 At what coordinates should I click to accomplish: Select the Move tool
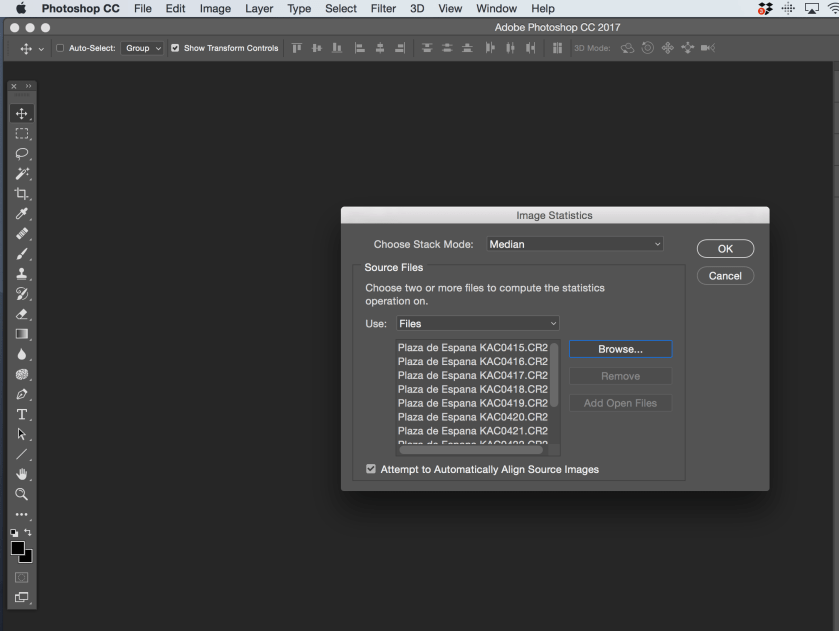21,114
